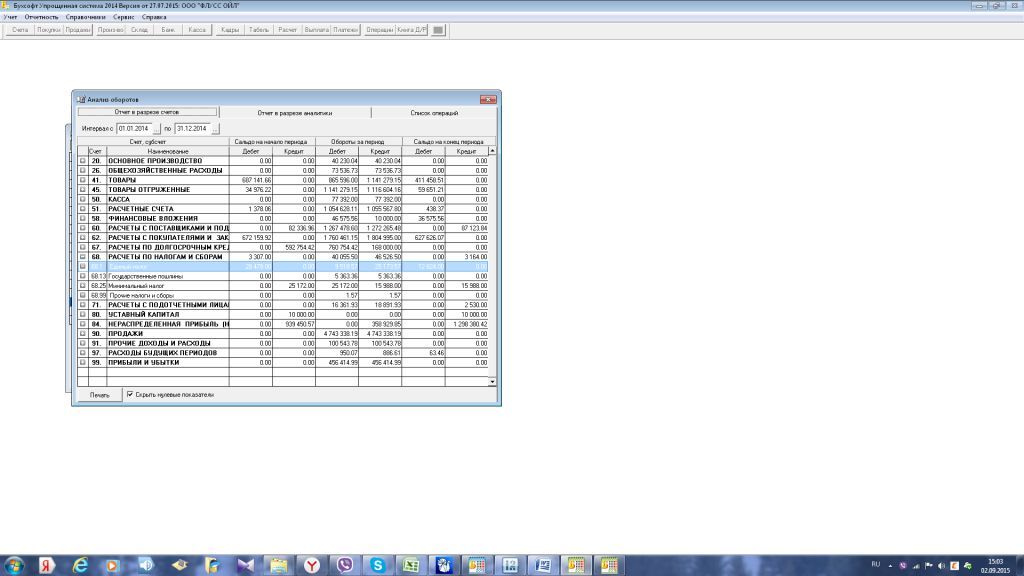Toggle Скрыть нулевые показатели checkbox
The height and width of the screenshot is (576, 1024).
point(130,395)
